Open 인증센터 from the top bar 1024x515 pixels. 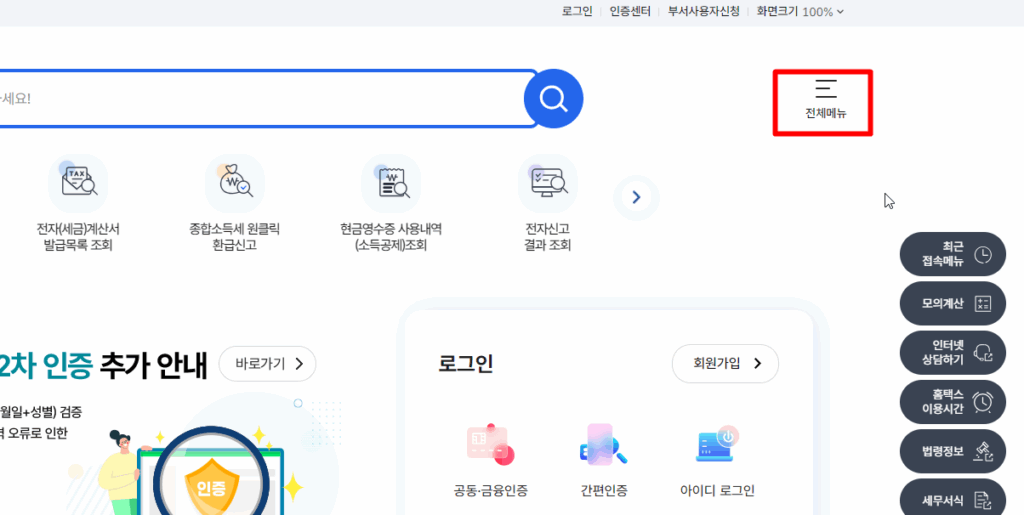630,12
